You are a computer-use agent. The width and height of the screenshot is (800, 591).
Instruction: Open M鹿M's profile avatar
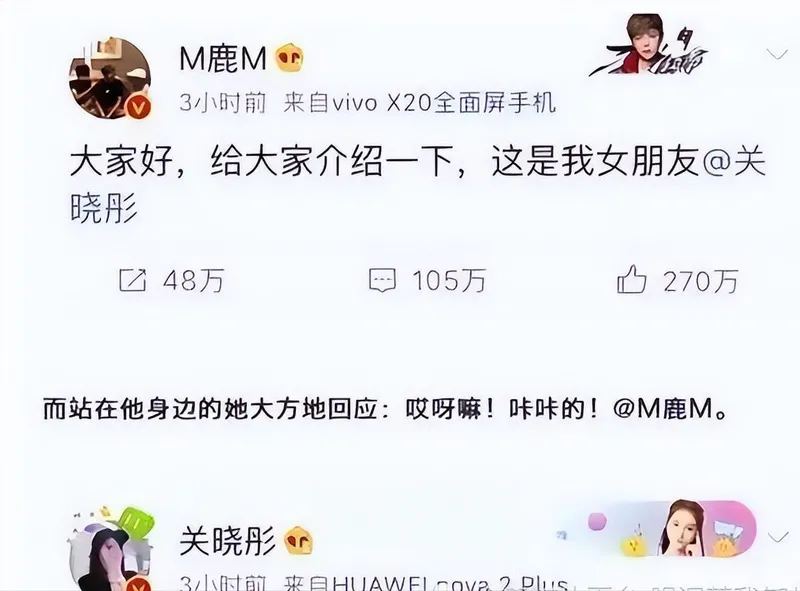110,78
